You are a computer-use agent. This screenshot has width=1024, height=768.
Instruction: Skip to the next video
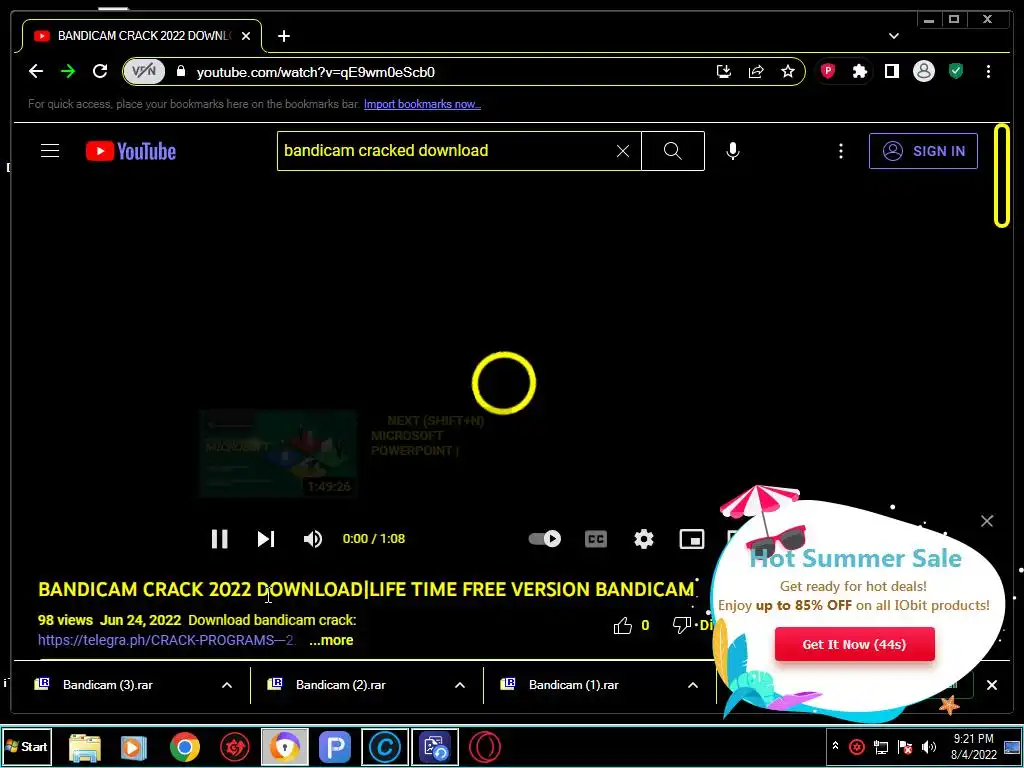pyautogui.click(x=266, y=539)
